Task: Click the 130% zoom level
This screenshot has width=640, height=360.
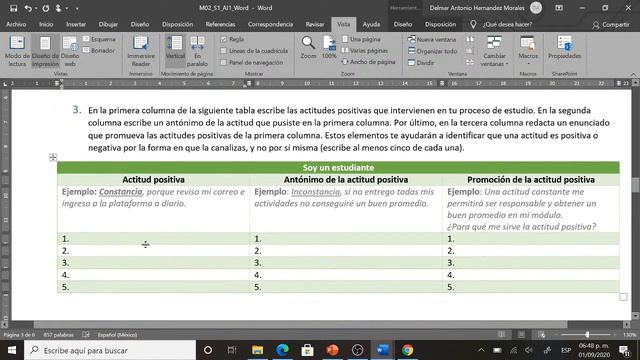Action: coord(629,335)
